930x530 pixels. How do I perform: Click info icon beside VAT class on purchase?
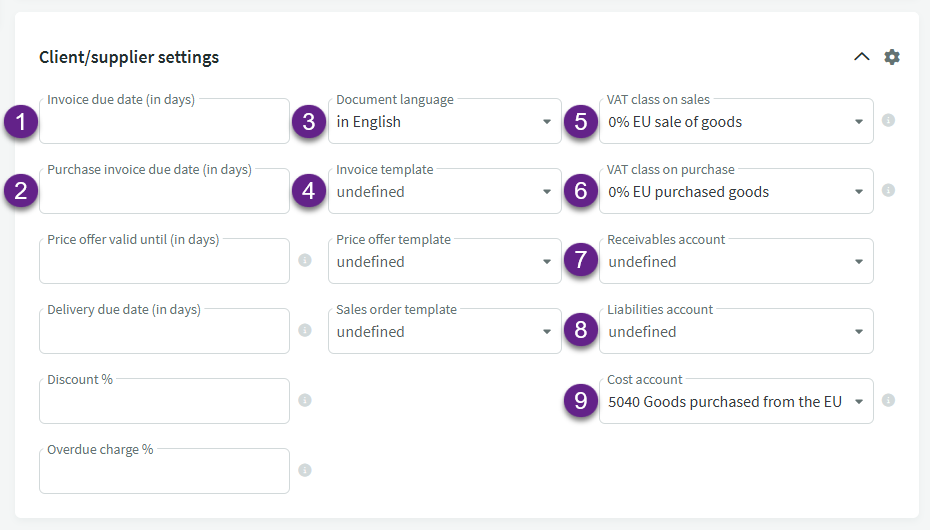[x=888, y=191]
